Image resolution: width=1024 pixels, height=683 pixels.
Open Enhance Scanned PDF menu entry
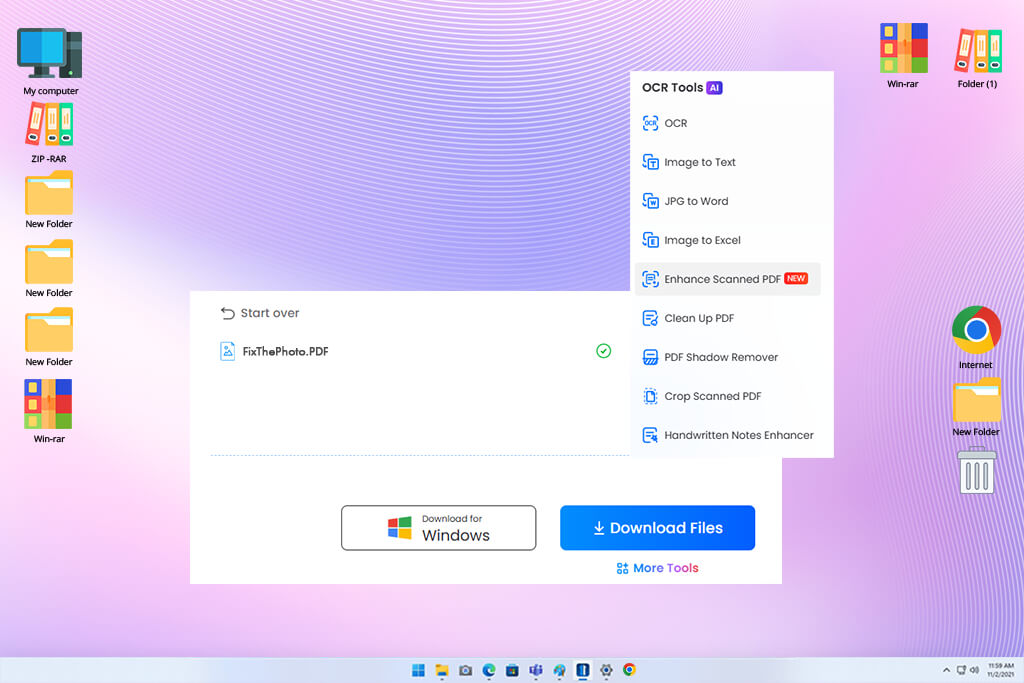pyautogui.click(x=728, y=279)
